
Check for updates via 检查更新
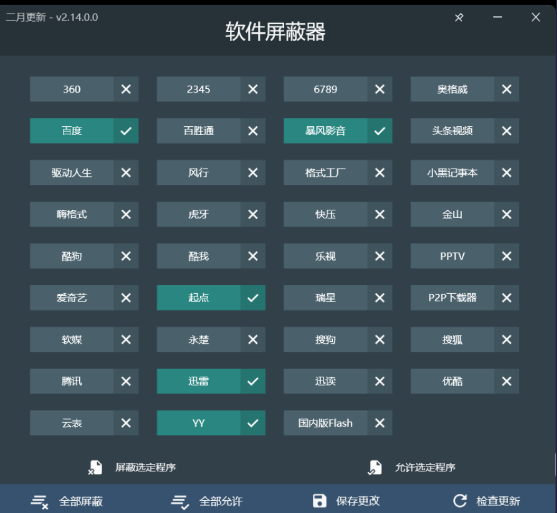(x=486, y=501)
